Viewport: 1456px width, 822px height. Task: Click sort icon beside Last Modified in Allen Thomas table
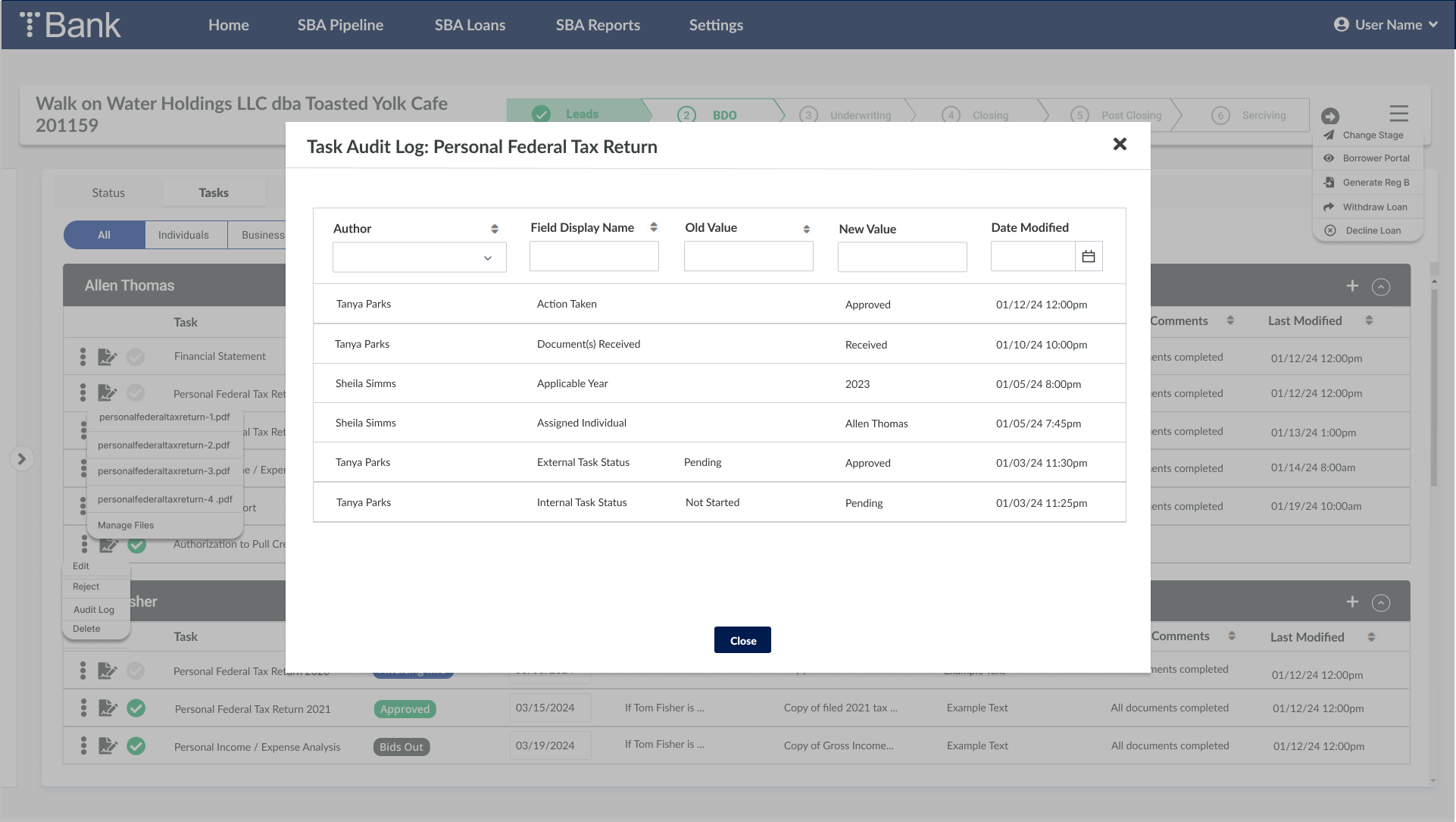pos(1369,320)
